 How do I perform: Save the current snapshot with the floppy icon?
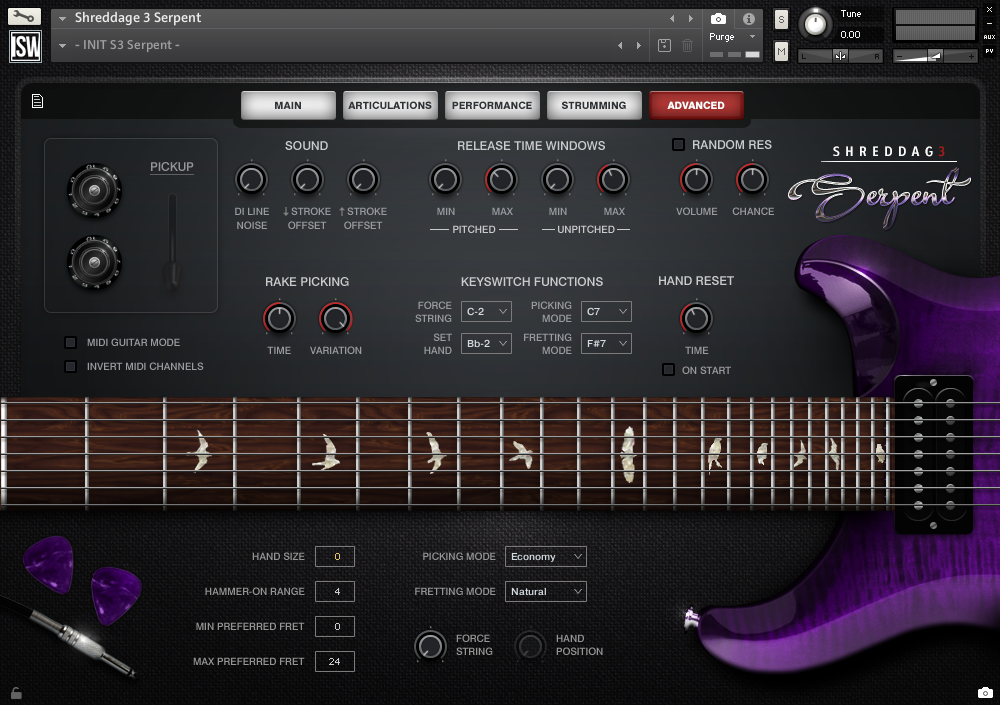(664, 44)
